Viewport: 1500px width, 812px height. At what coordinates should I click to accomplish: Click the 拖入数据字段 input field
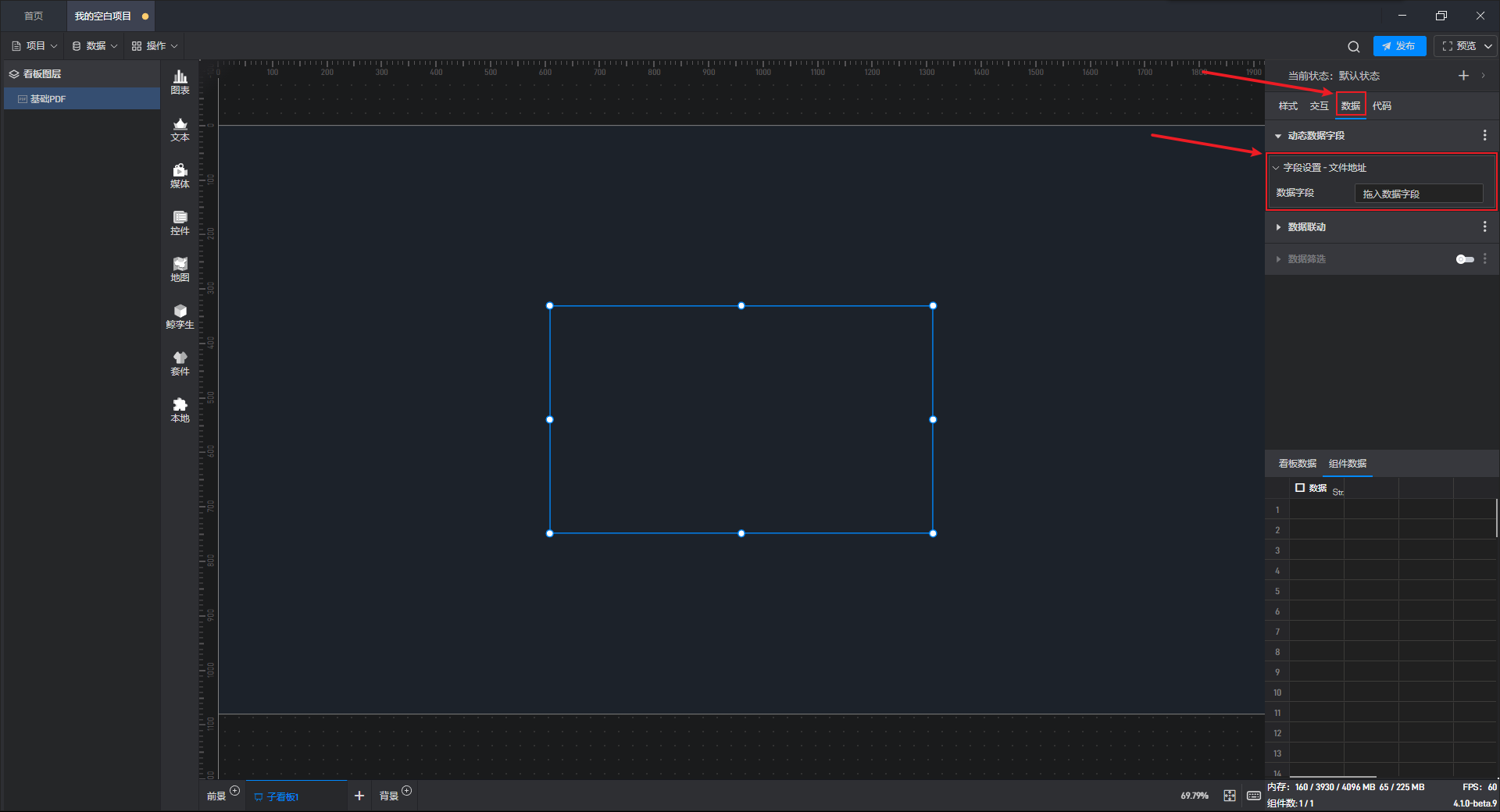click(x=1418, y=194)
